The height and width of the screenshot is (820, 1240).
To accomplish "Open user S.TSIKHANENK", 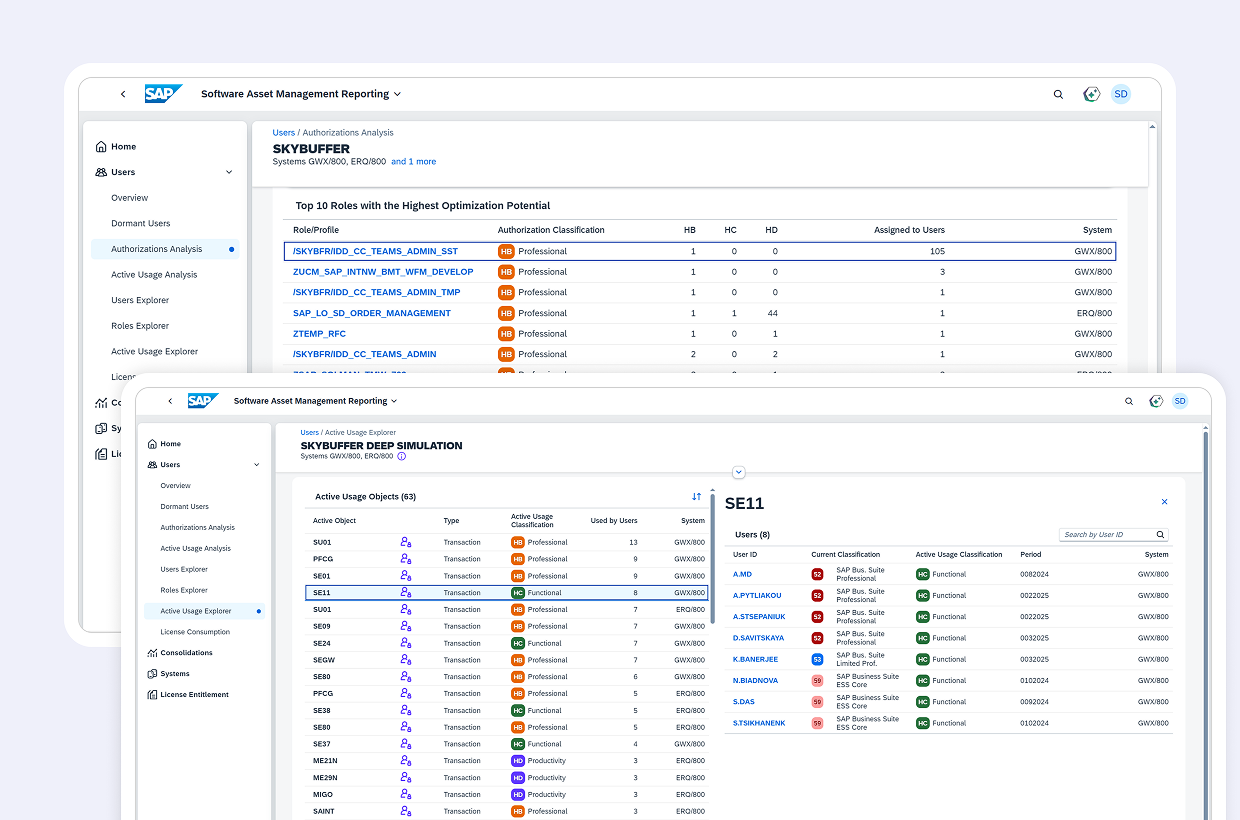I will [759, 723].
